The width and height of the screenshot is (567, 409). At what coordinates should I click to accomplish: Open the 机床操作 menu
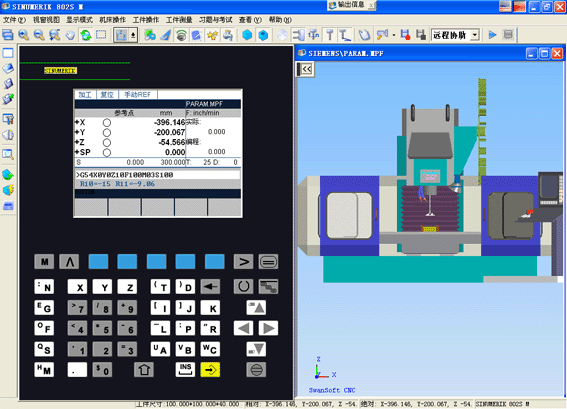point(112,20)
